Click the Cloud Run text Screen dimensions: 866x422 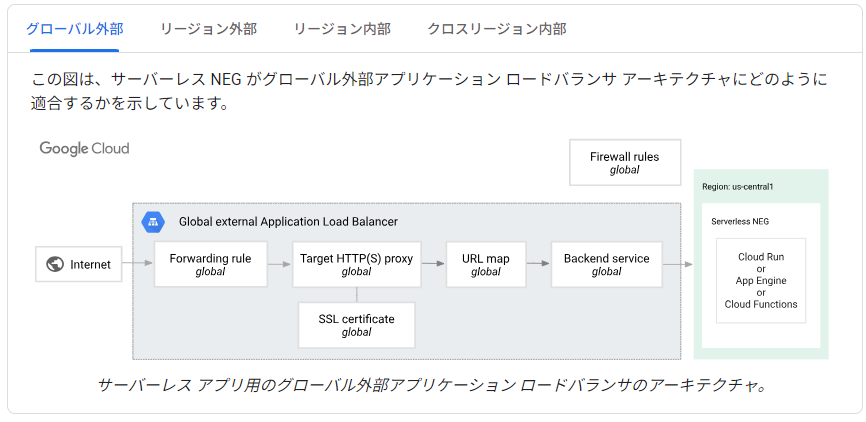761,257
